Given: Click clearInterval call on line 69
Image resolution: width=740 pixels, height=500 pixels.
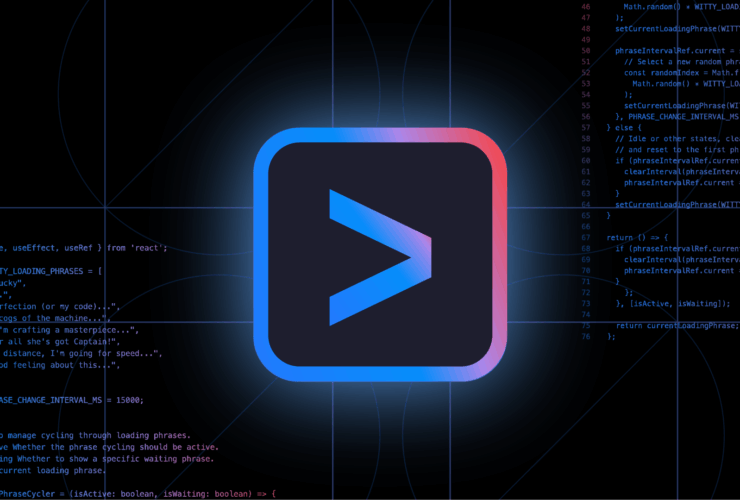Looking at the screenshot, I should pyautogui.click(x=682, y=260).
